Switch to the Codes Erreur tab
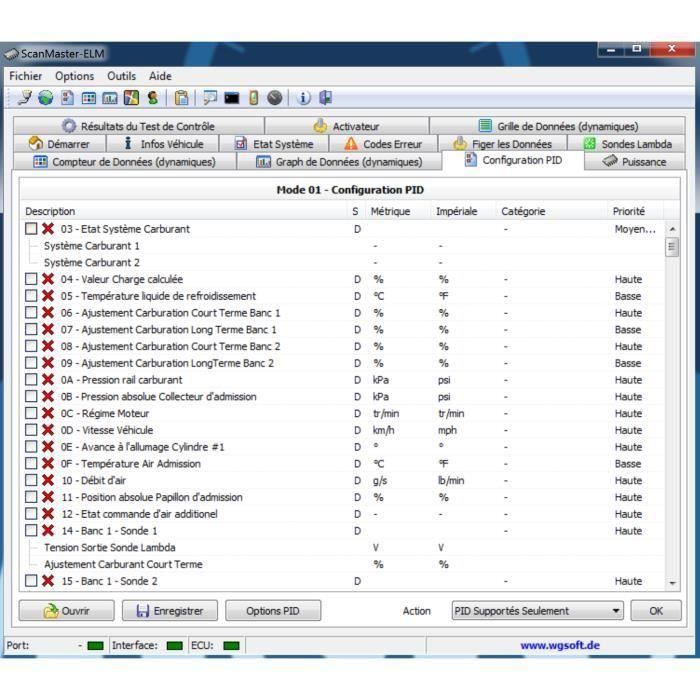The width and height of the screenshot is (700, 700). (x=383, y=144)
